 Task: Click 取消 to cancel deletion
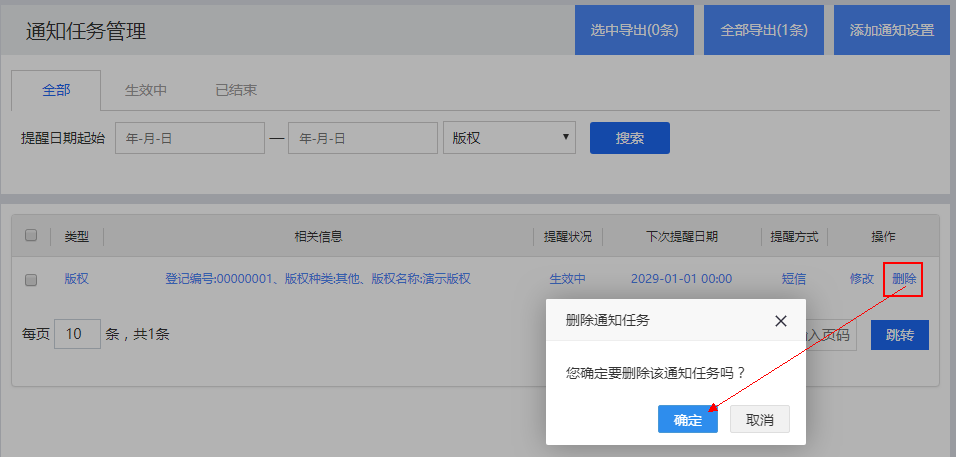point(760,420)
